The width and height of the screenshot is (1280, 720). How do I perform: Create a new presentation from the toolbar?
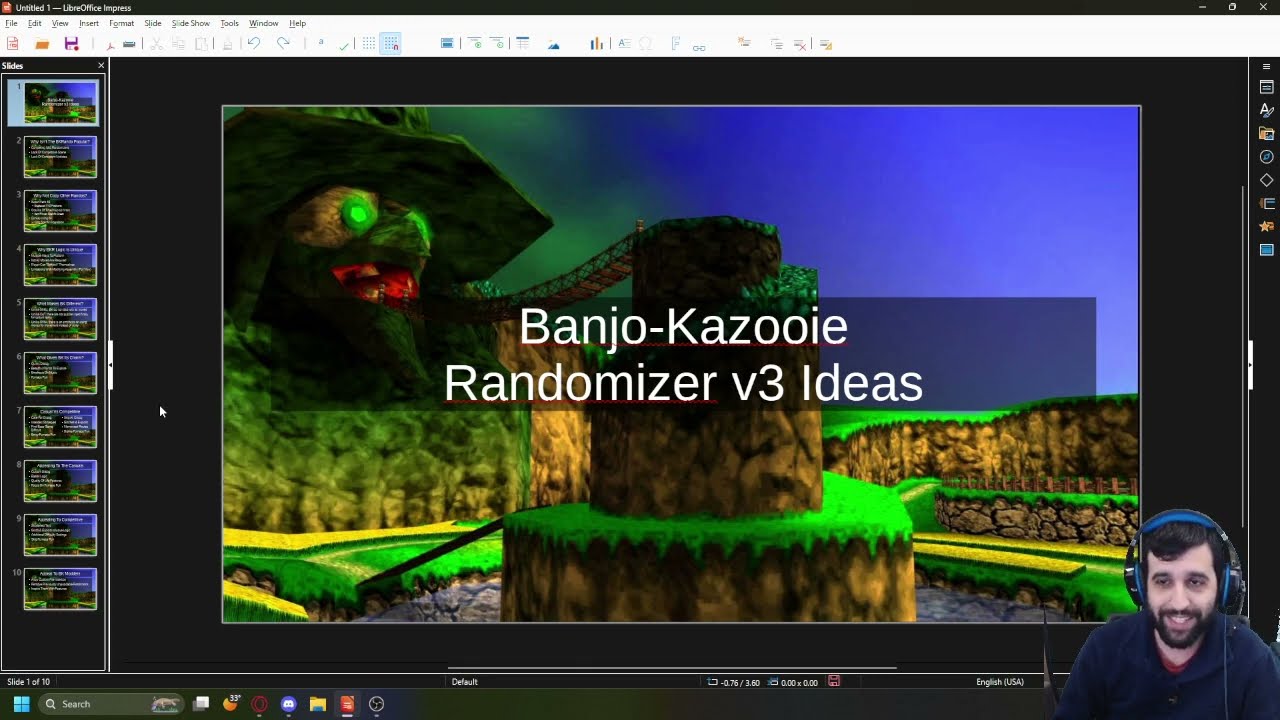(x=12, y=44)
